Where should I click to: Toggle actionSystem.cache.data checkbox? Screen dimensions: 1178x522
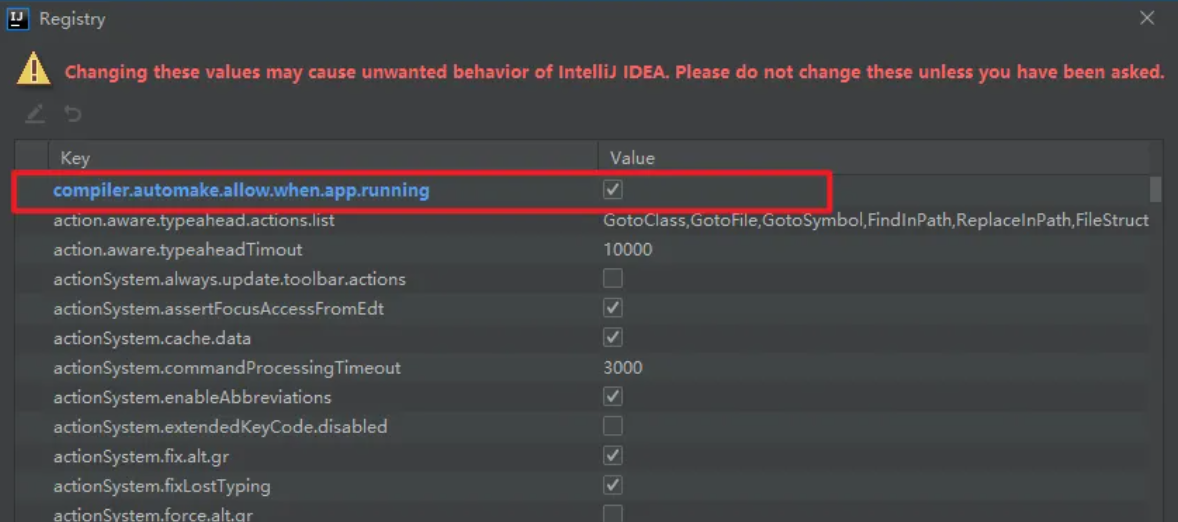point(613,338)
